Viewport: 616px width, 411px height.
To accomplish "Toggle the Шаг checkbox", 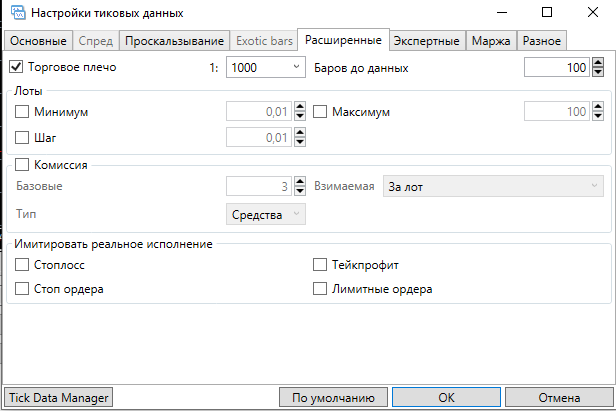I will (22, 138).
